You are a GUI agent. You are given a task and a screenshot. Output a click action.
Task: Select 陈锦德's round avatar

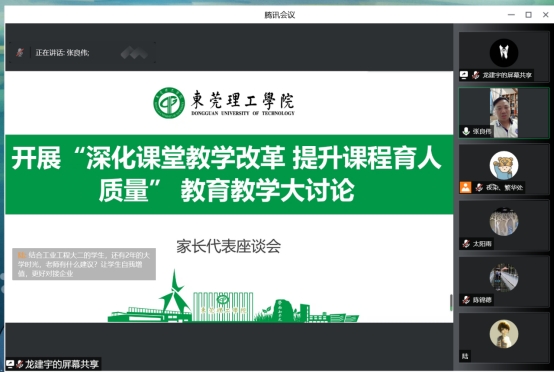[x=504, y=278]
